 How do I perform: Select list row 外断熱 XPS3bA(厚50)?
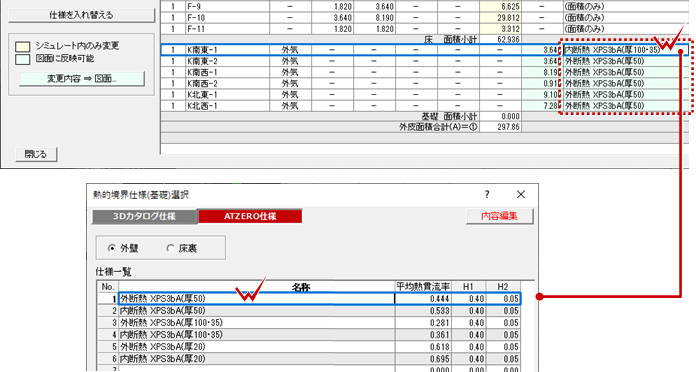[x=308, y=299]
